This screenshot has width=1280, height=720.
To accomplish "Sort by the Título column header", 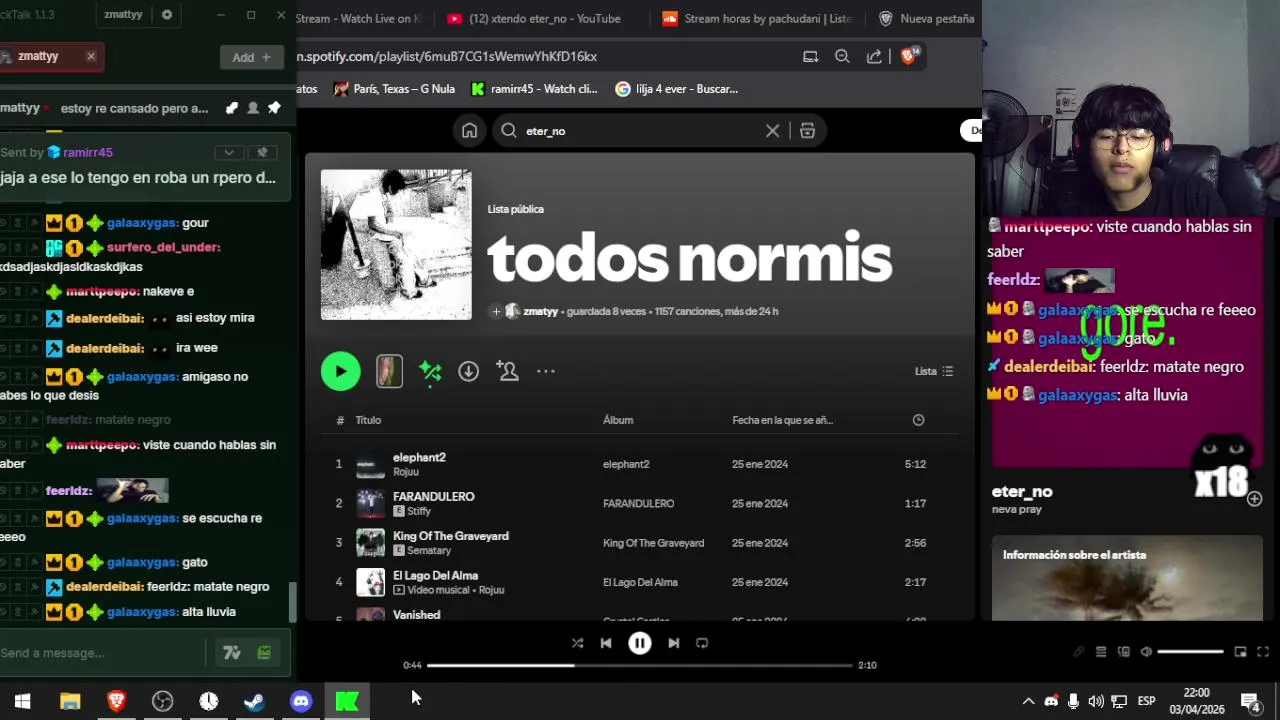I will point(368,420).
